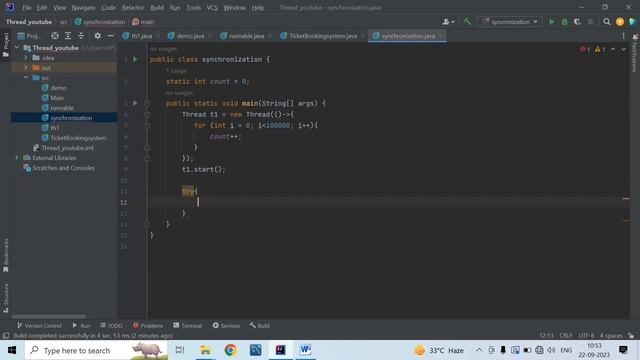The height and width of the screenshot is (360, 640).
Task: Select runnable class in project tree
Action: click(x=62, y=108)
